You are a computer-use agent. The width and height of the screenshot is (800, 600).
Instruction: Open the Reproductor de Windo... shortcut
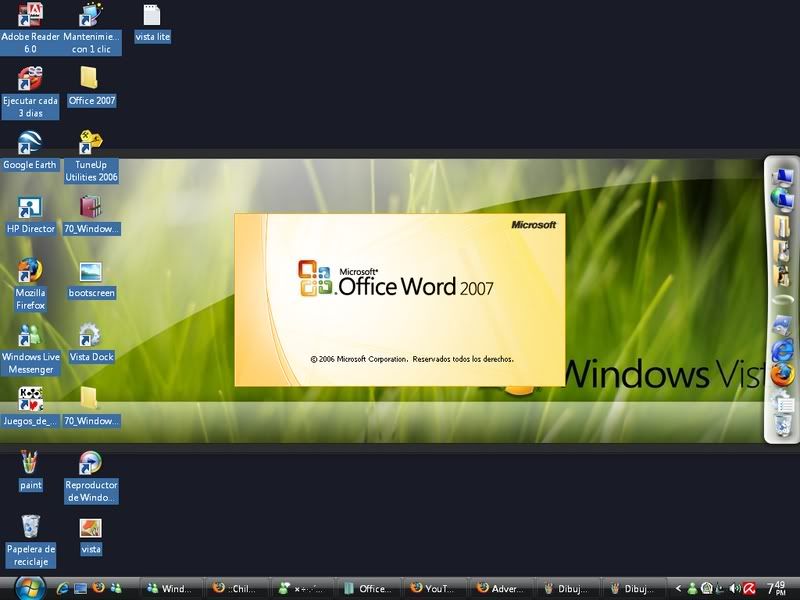(91, 477)
